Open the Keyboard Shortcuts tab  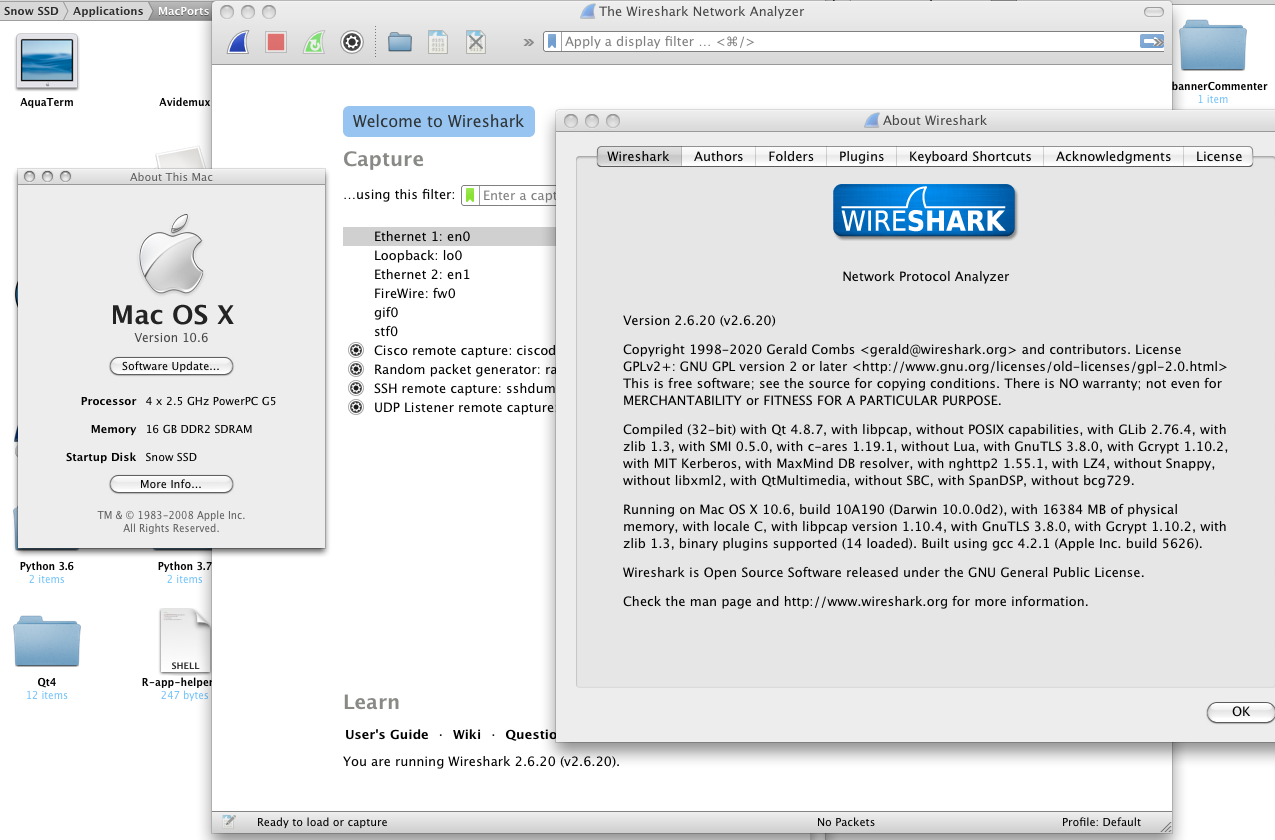point(970,156)
